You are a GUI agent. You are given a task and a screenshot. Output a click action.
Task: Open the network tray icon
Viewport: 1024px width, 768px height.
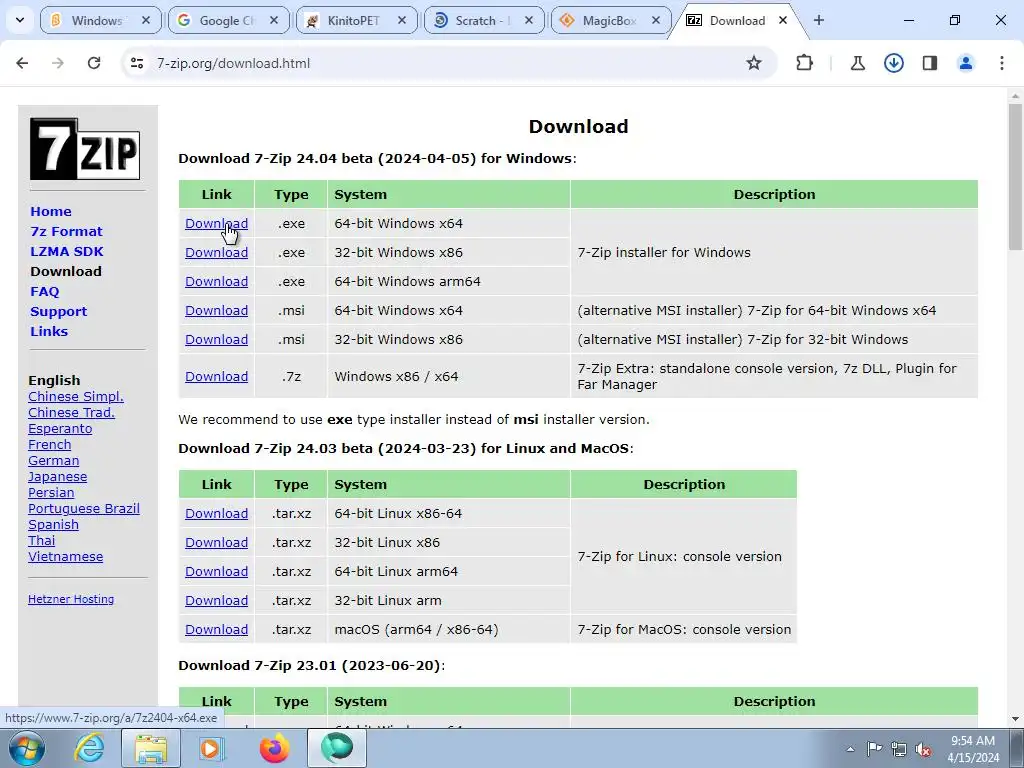click(899, 749)
